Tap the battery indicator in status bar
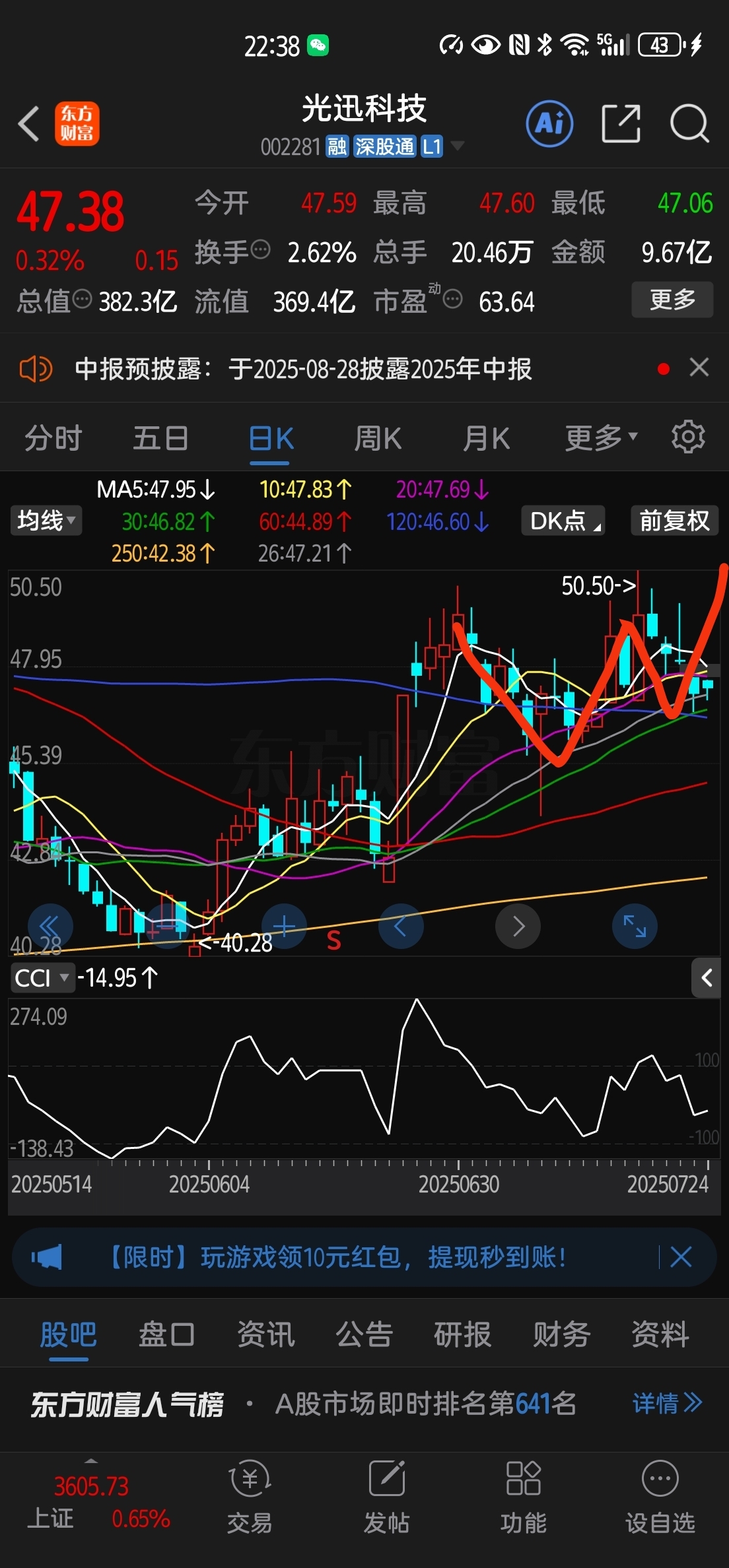The image size is (729, 1568). [660, 45]
